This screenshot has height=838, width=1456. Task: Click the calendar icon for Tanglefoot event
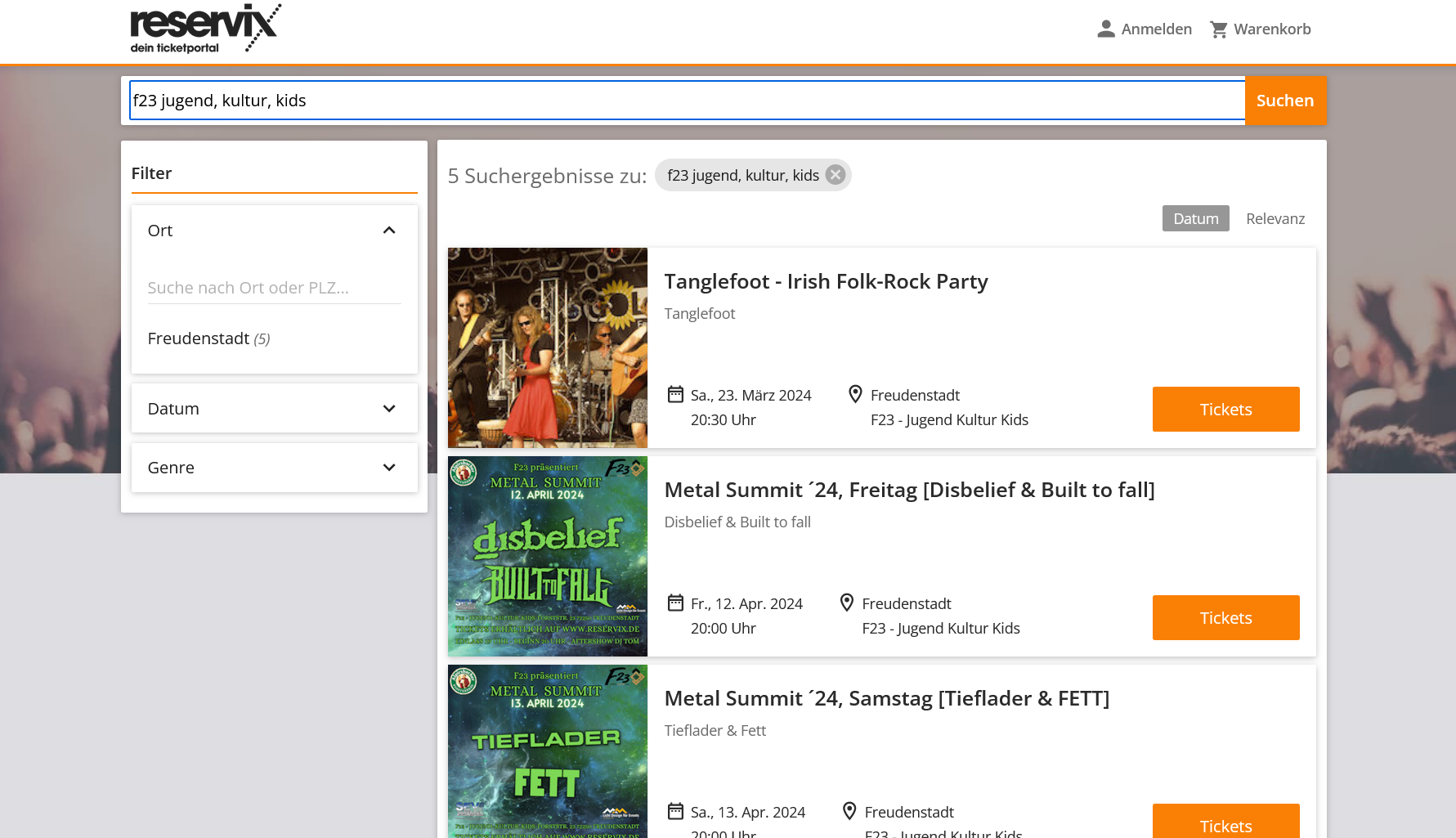tap(675, 395)
